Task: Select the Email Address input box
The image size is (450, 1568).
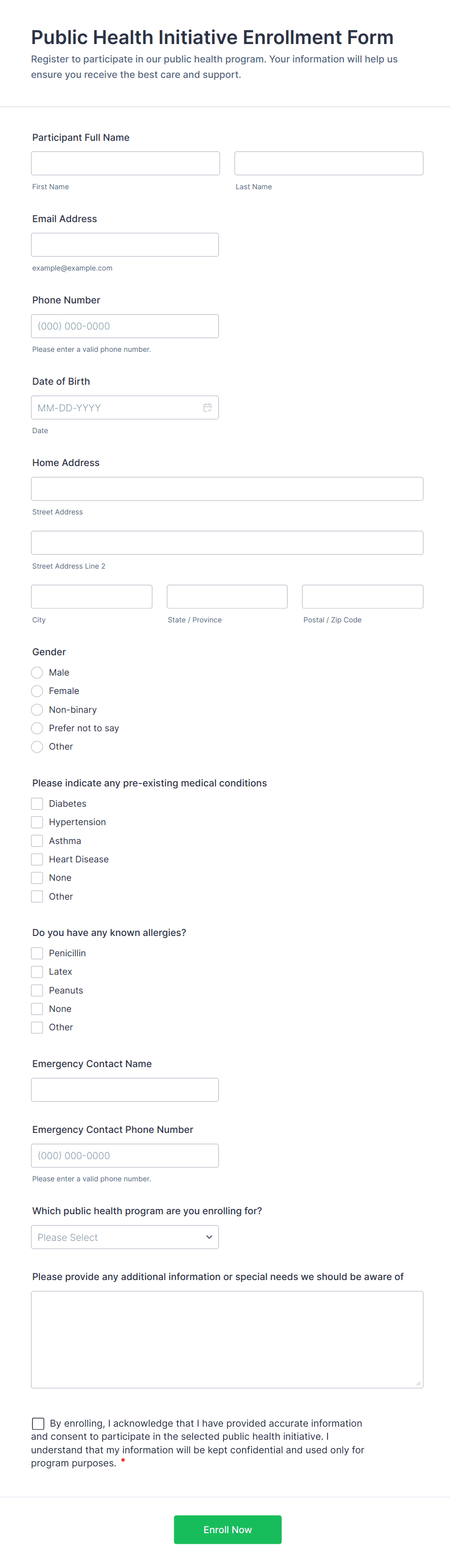Action: (x=125, y=245)
